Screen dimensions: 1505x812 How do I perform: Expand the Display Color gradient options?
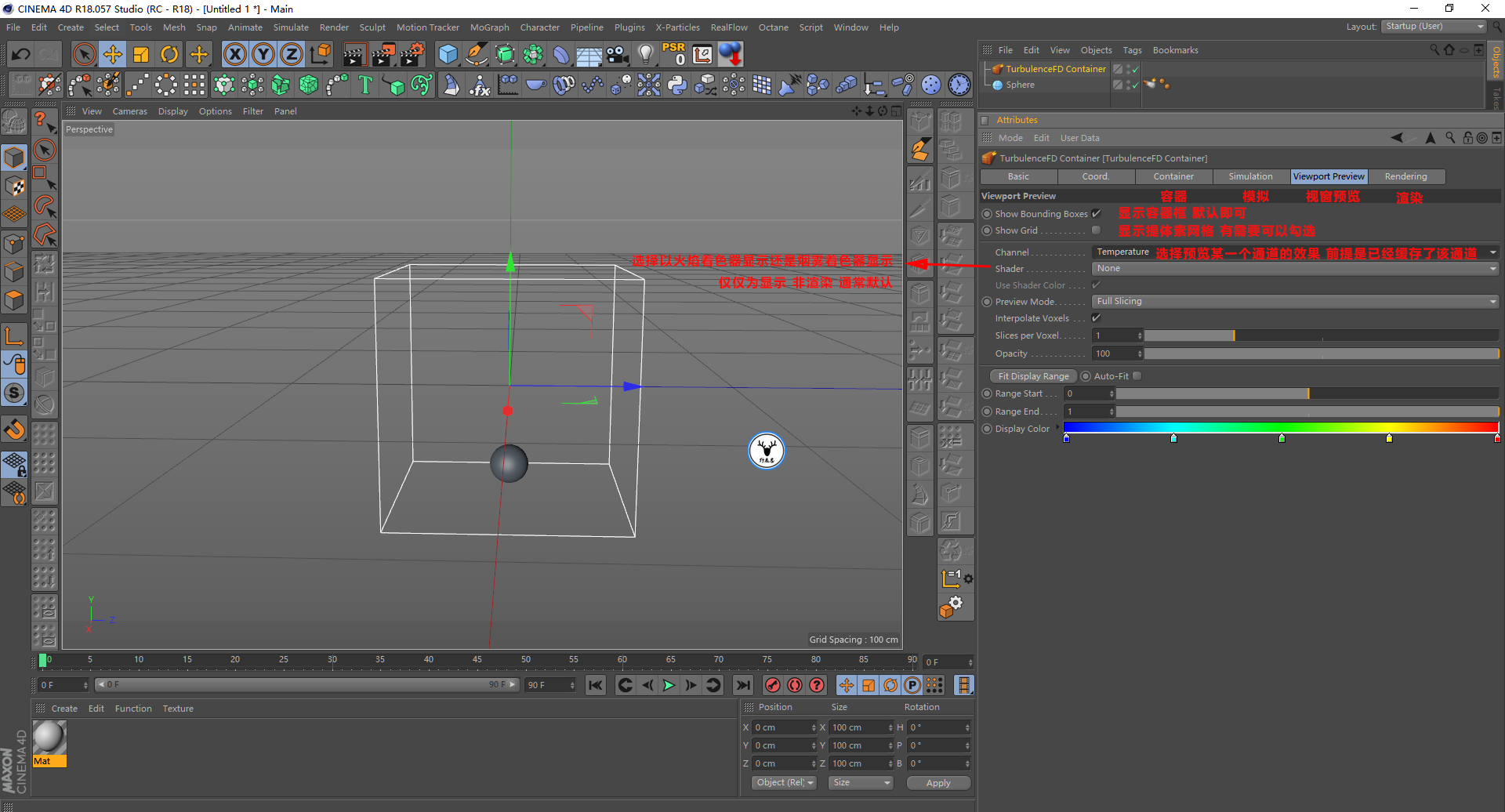pyautogui.click(x=1057, y=427)
